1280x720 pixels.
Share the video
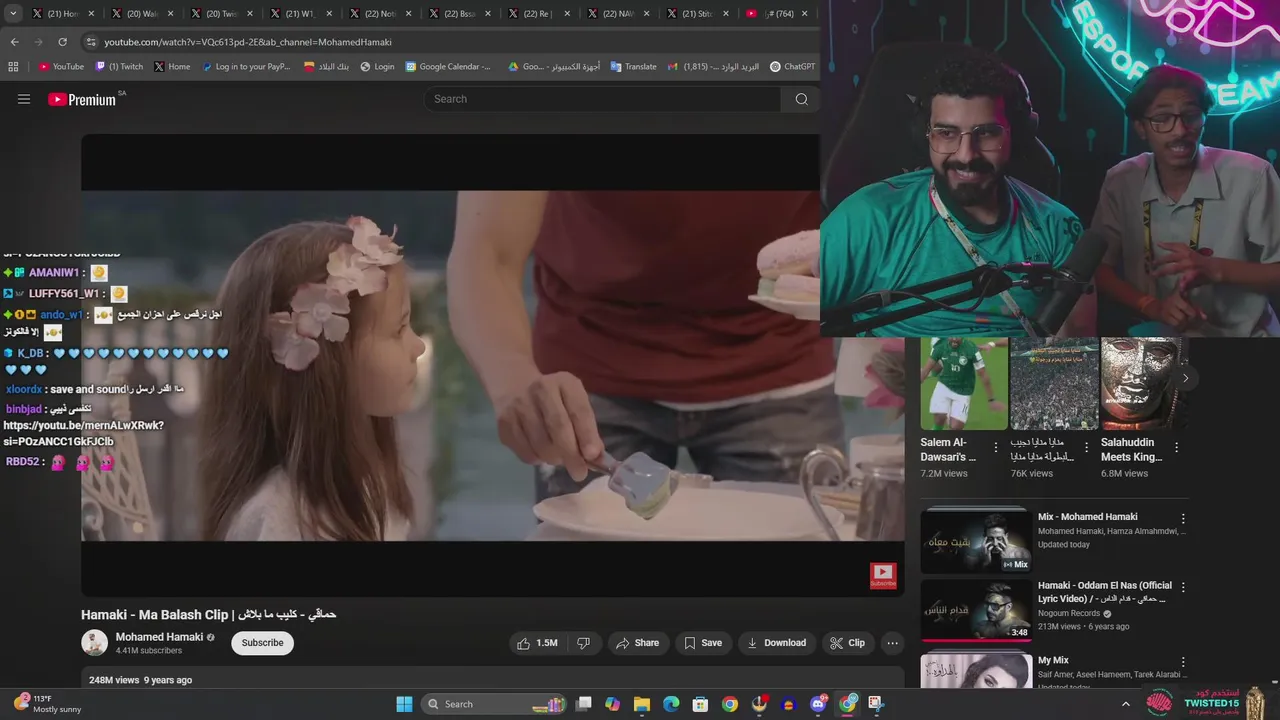coord(638,643)
